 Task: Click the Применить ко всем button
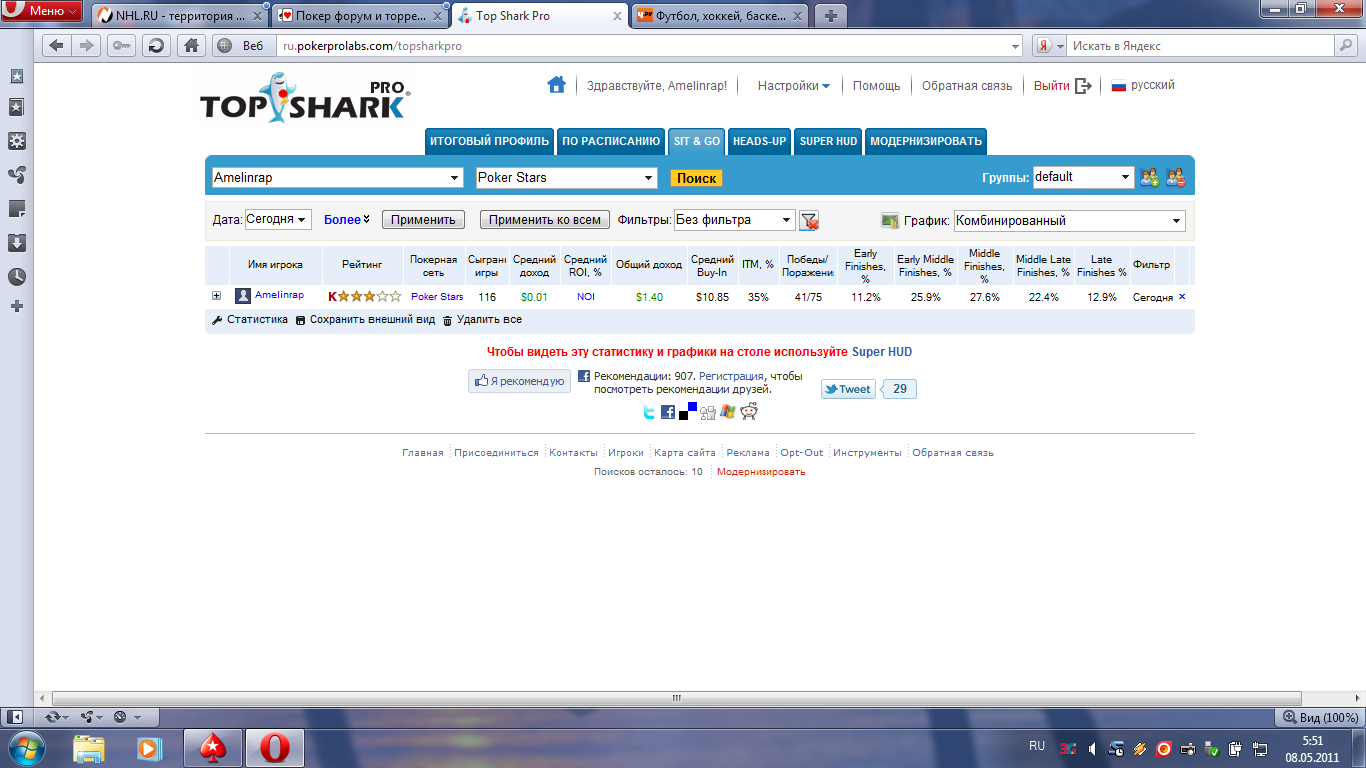(x=544, y=220)
